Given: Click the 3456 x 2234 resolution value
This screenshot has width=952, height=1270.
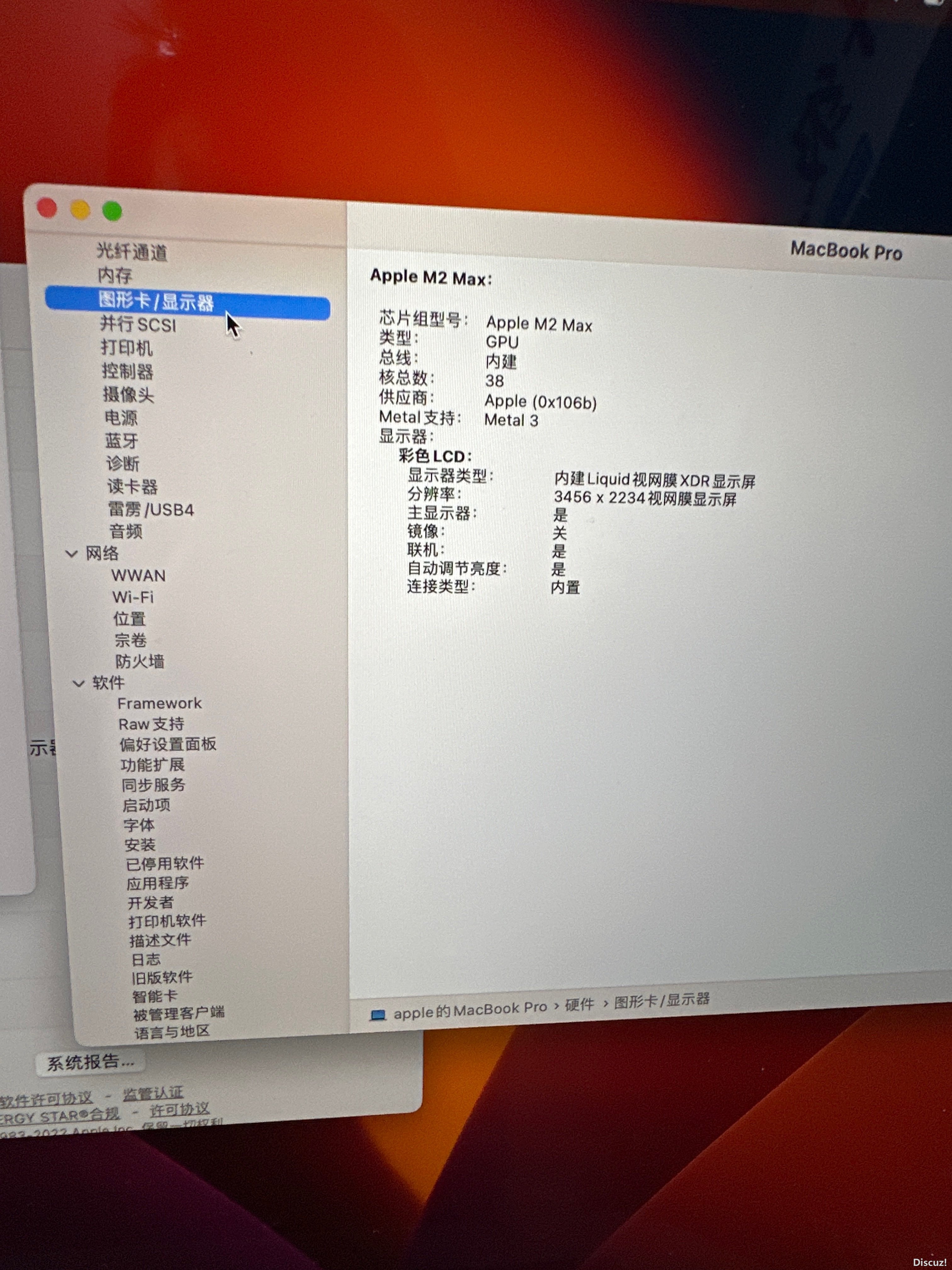Looking at the screenshot, I should tap(645, 498).
